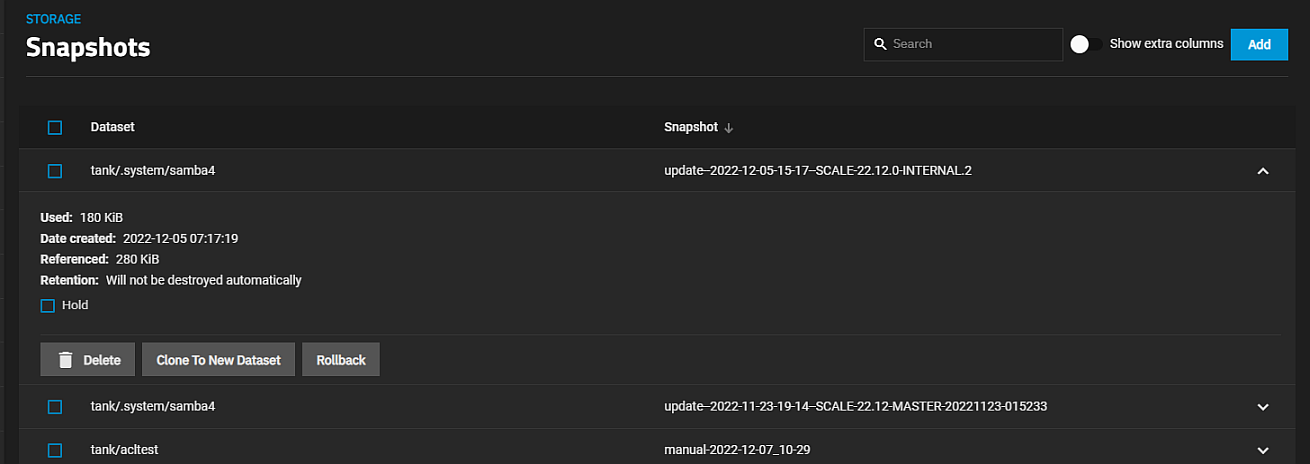
Task: Focus the Search input field
Action: 970,44
